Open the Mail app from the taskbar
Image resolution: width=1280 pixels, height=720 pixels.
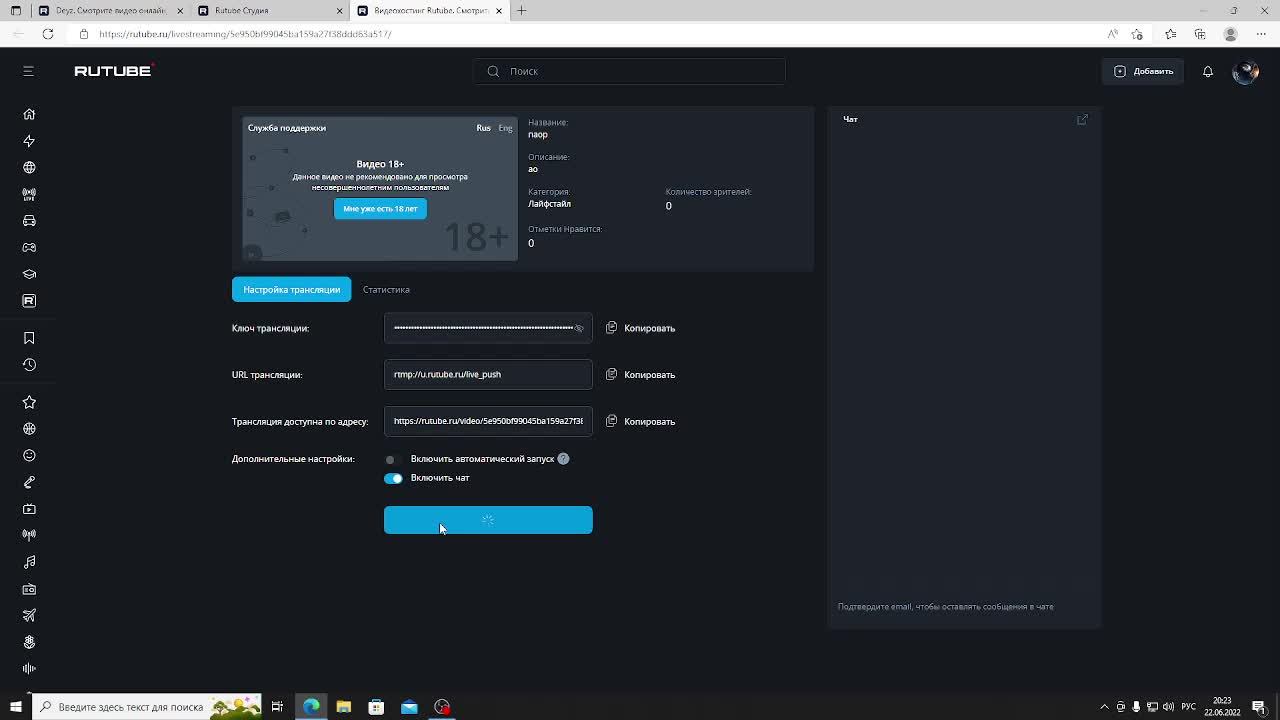pyautogui.click(x=409, y=707)
